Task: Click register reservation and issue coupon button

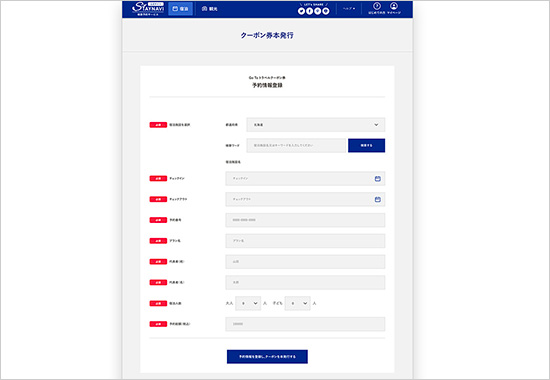Action: click(x=267, y=356)
